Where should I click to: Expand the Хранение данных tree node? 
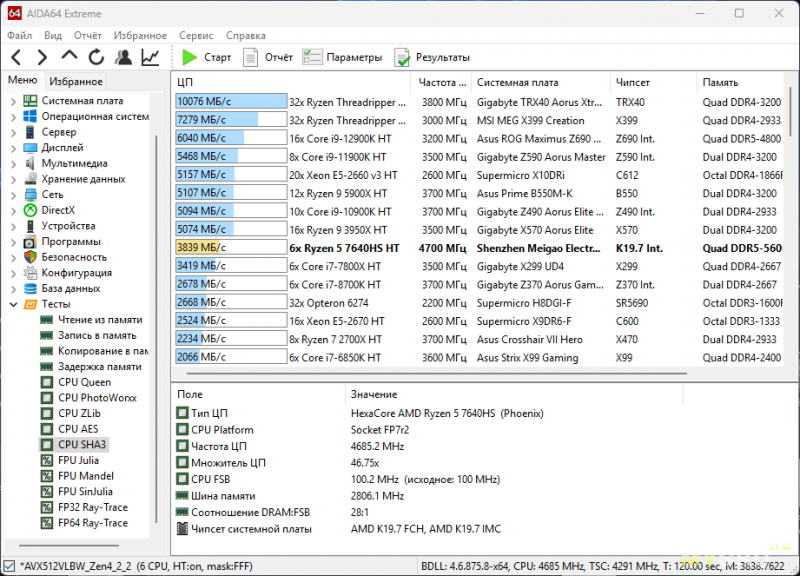[x=13, y=180]
